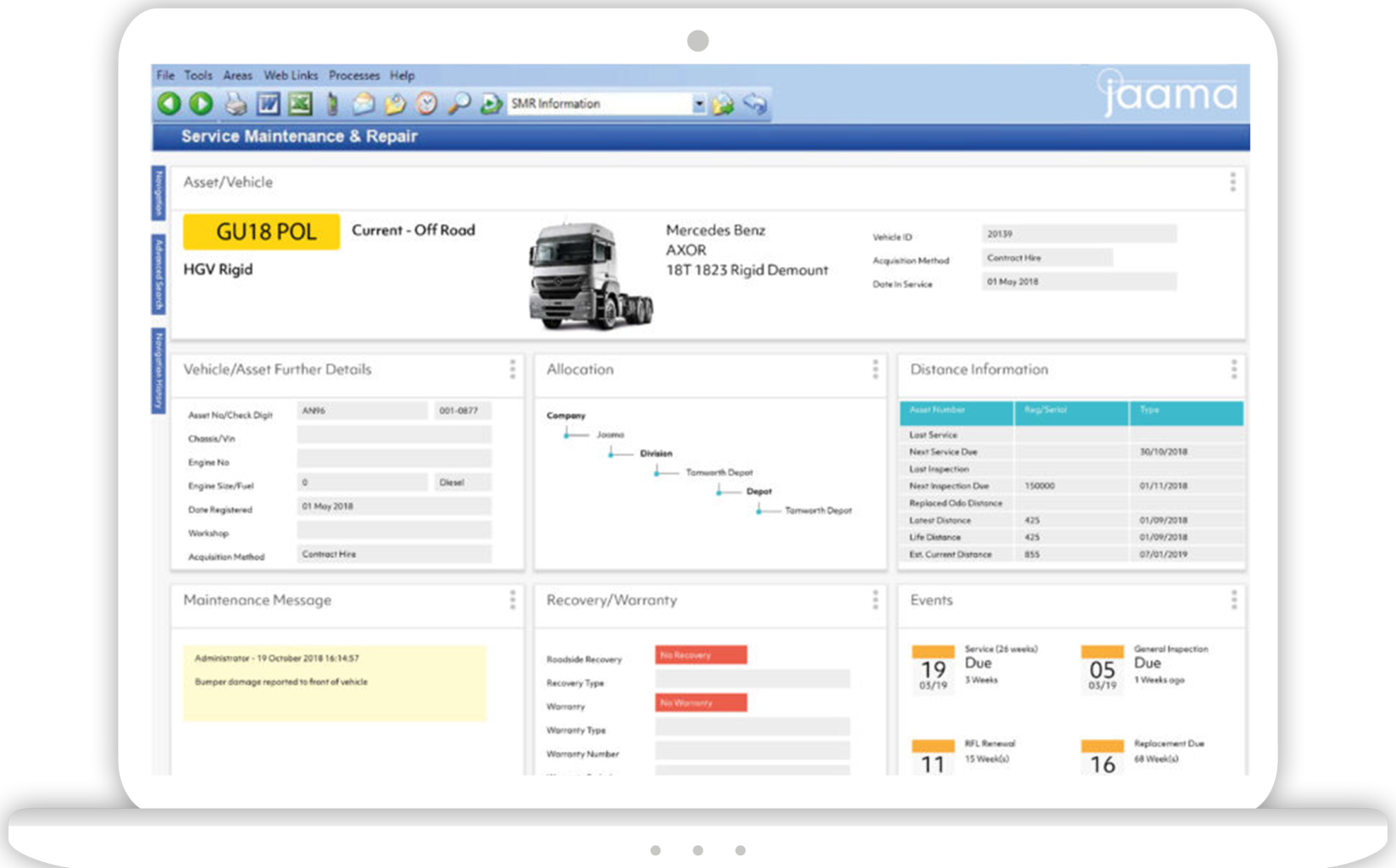1396x868 pixels.
Task: Select first Tamworth Depot node under Division
Action: click(719, 472)
